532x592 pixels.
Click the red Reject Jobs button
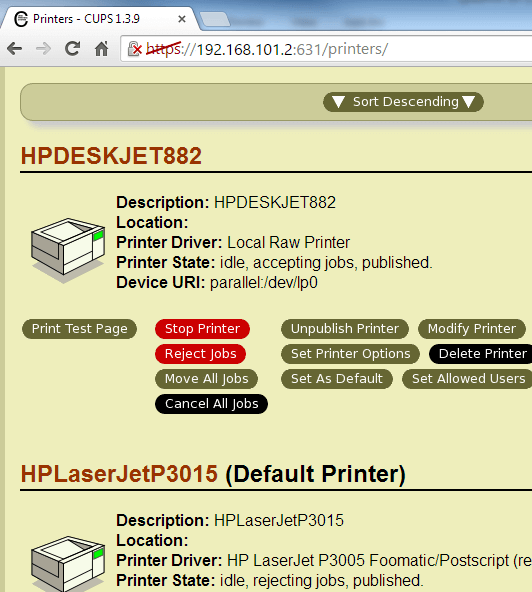coord(200,354)
